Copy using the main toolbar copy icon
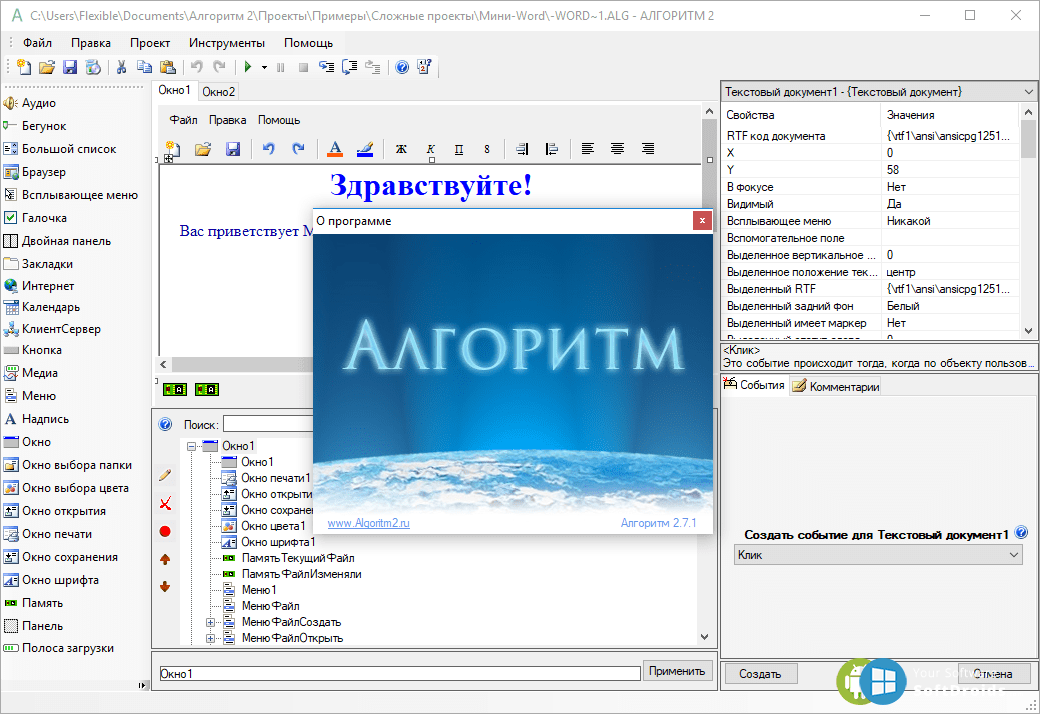The image size is (1040, 714). coord(144,66)
